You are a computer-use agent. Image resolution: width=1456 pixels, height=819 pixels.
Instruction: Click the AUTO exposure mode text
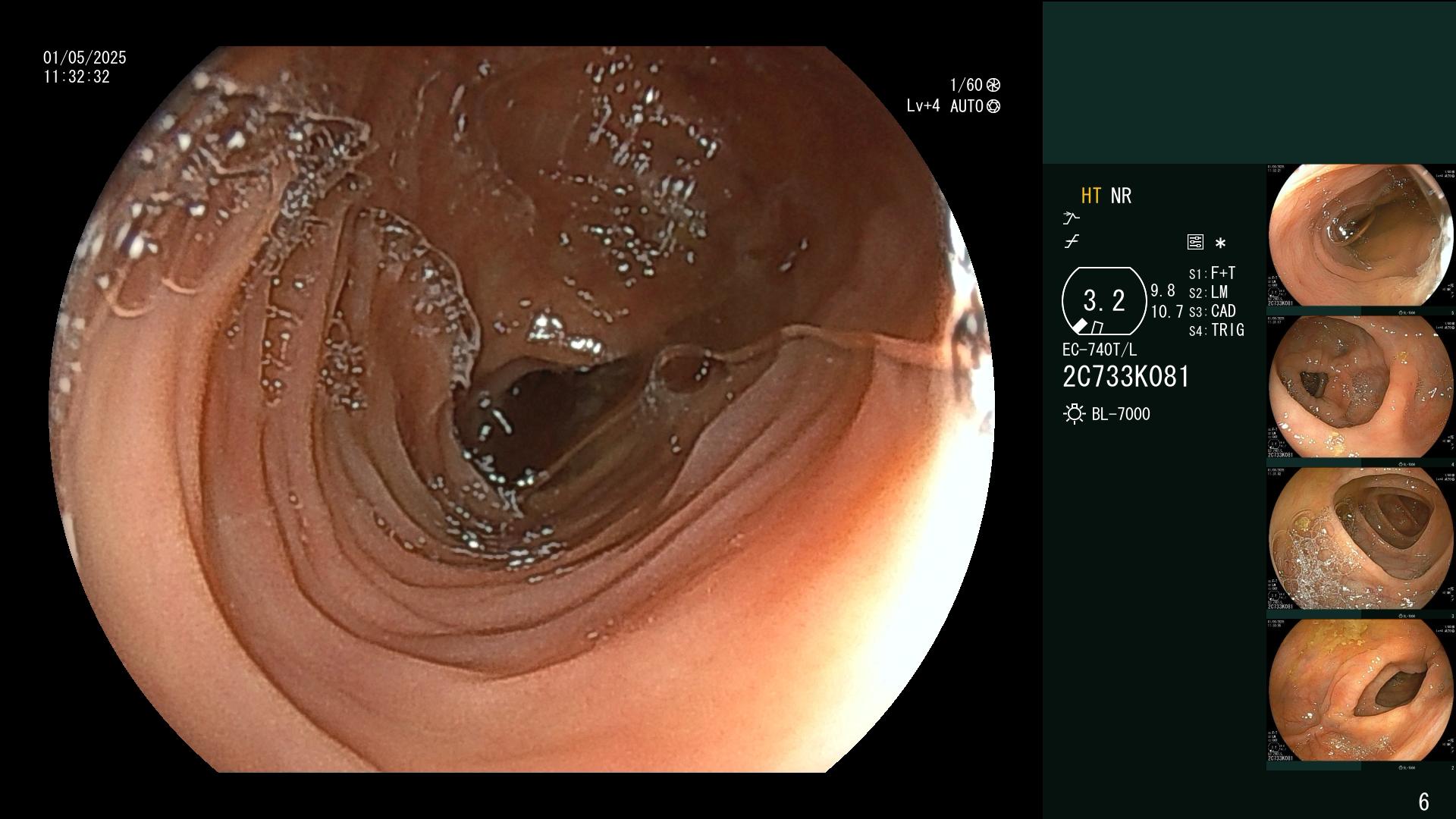click(x=967, y=106)
